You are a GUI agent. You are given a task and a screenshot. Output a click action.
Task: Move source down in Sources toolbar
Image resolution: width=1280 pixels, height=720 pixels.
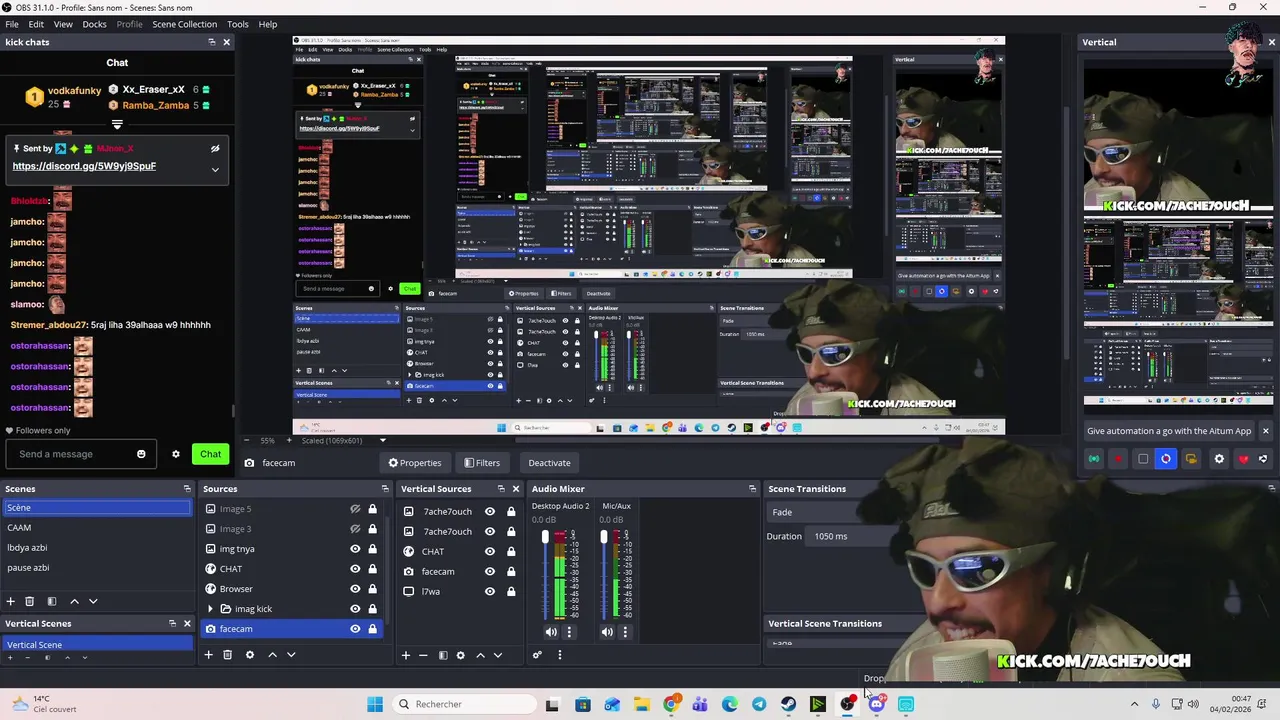[291, 655]
